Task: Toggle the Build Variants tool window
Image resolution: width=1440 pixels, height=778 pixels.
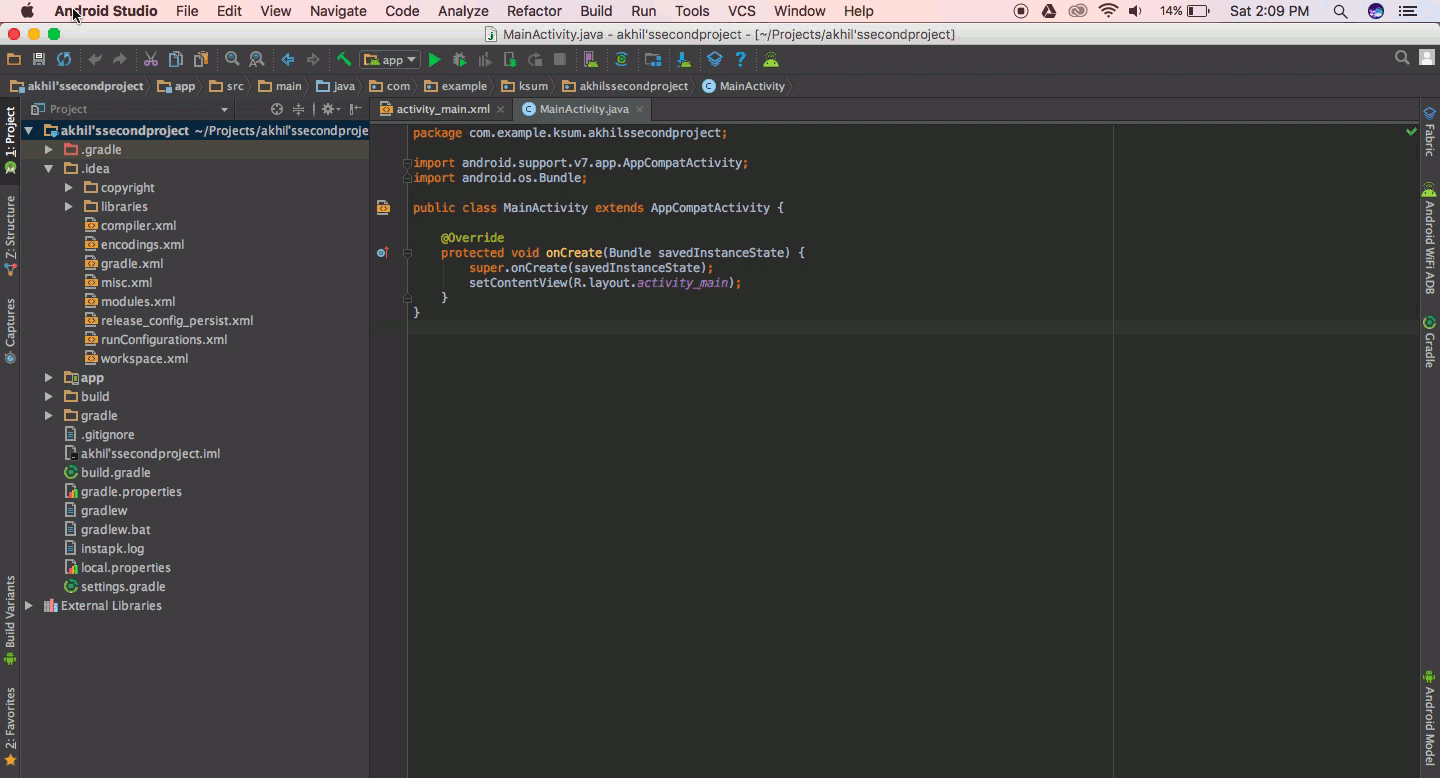Action: (x=10, y=621)
